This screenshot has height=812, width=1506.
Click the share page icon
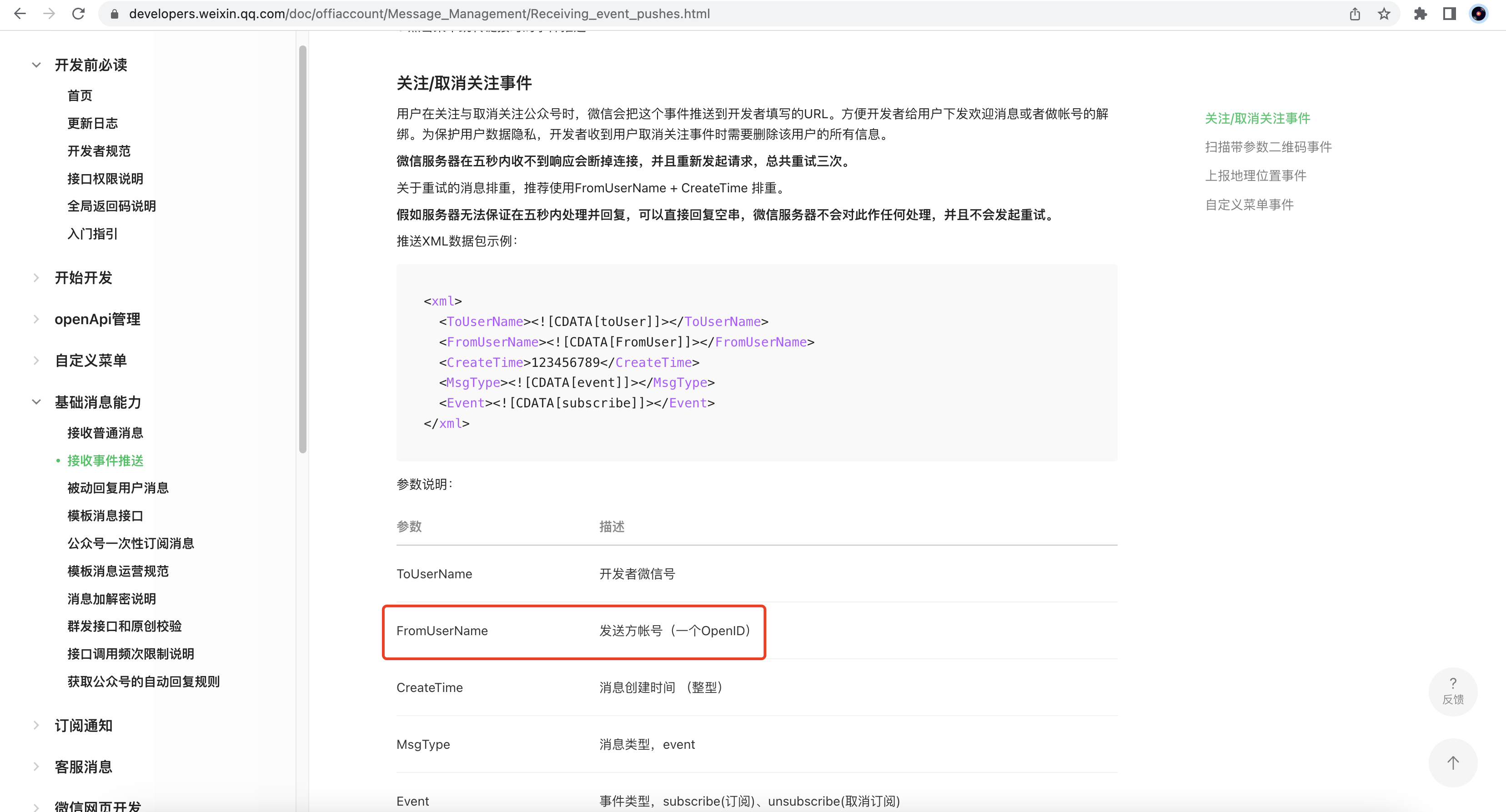pos(1355,14)
